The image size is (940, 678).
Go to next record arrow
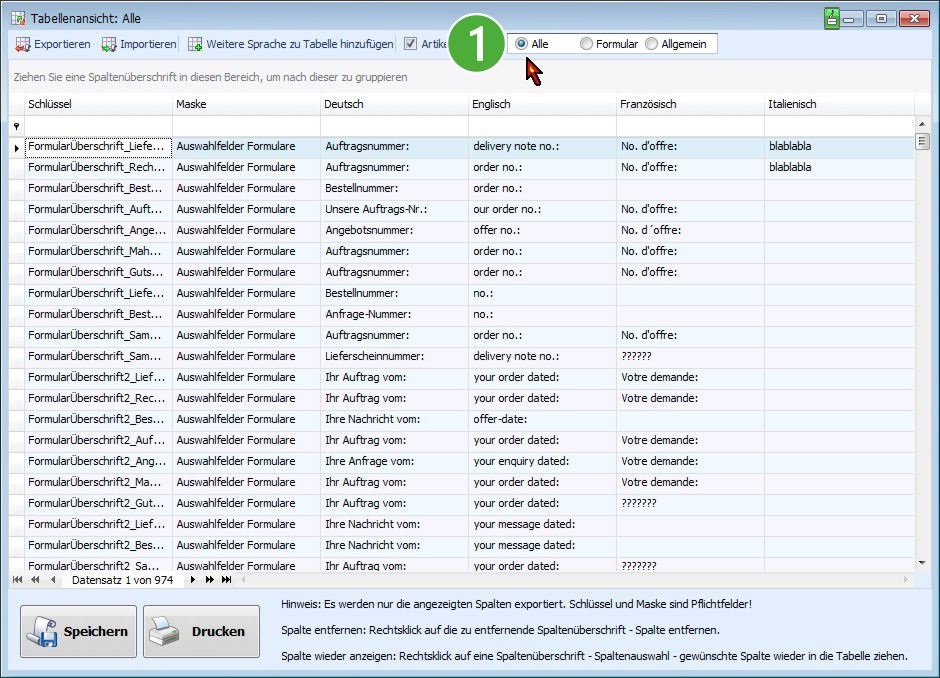(192, 580)
